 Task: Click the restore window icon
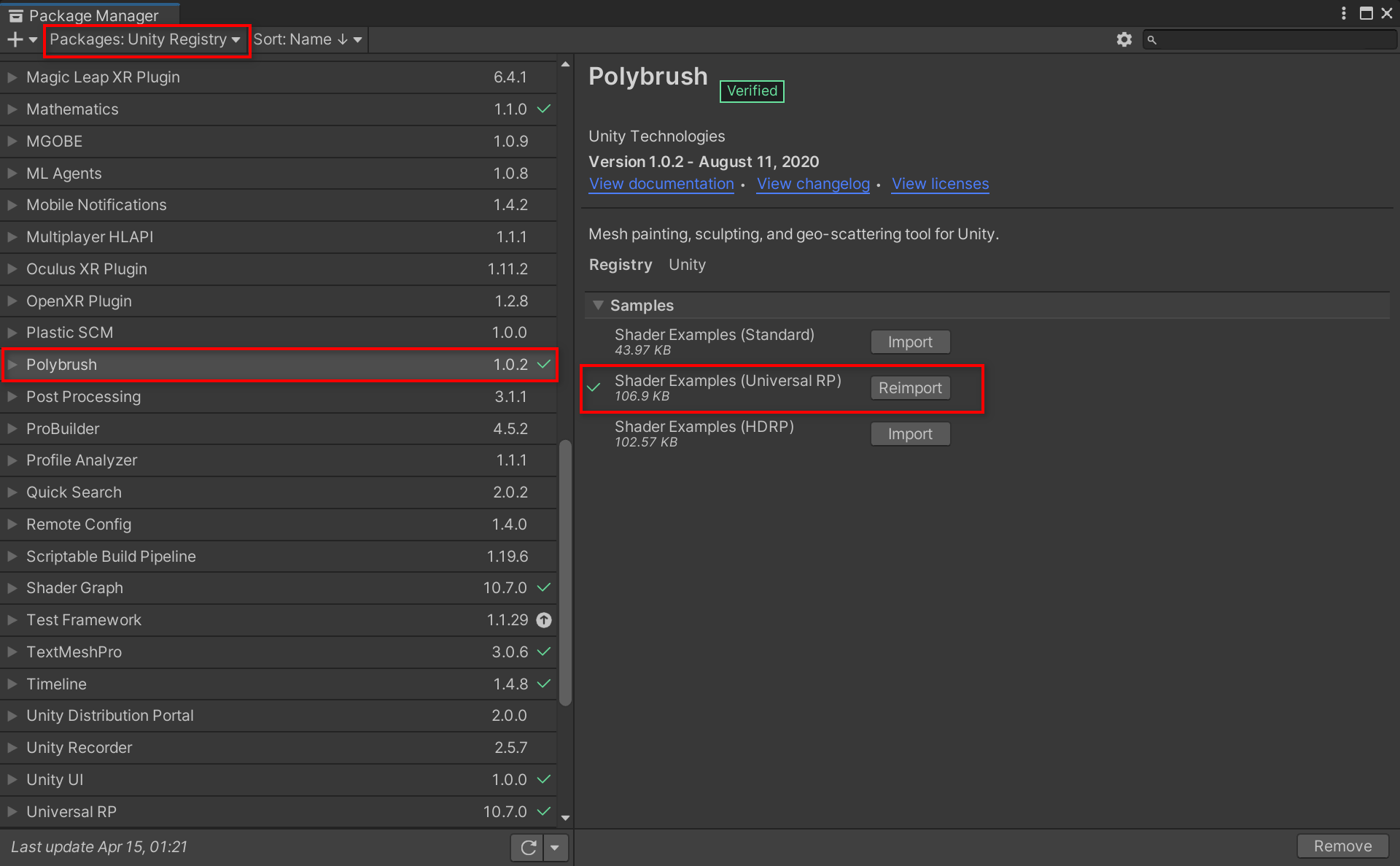point(1366,11)
